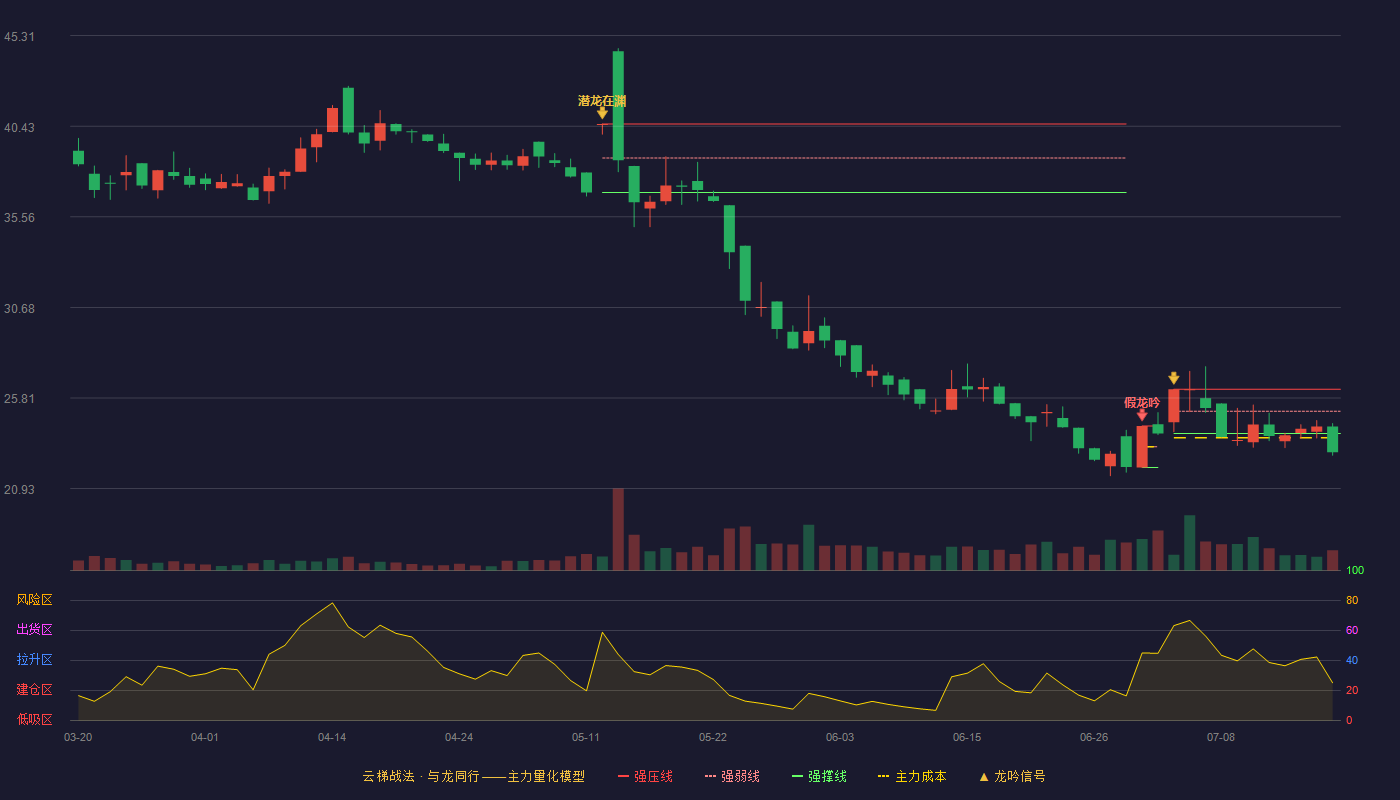The height and width of the screenshot is (800, 1400).
Task: Click the magenta 60 indicator axis value
Action: (x=1352, y=630)
